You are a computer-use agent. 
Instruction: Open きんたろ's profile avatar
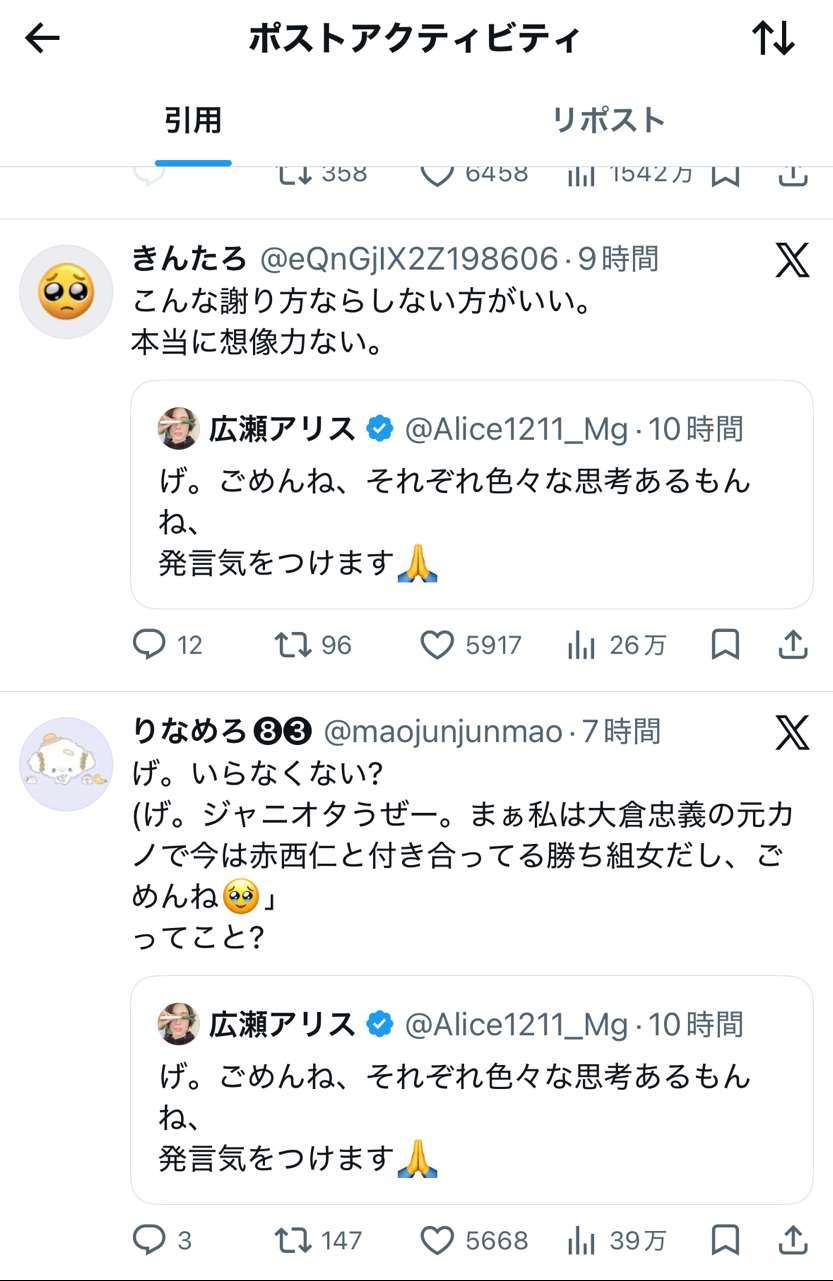pos(66,292)
